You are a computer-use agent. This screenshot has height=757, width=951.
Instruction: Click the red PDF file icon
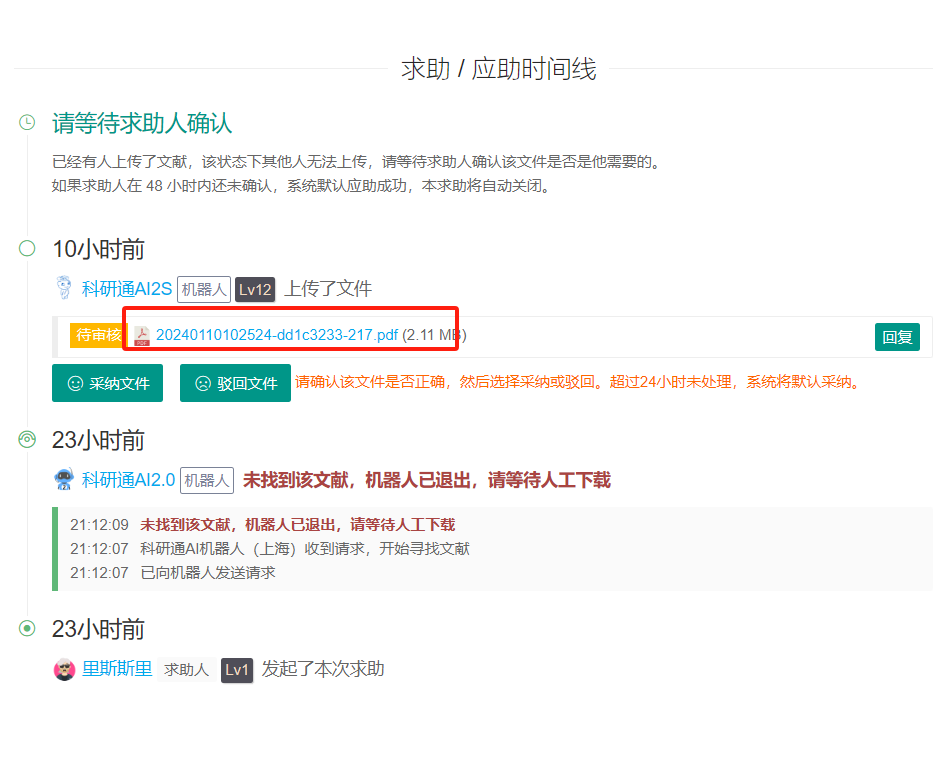[x=140, y=335]
